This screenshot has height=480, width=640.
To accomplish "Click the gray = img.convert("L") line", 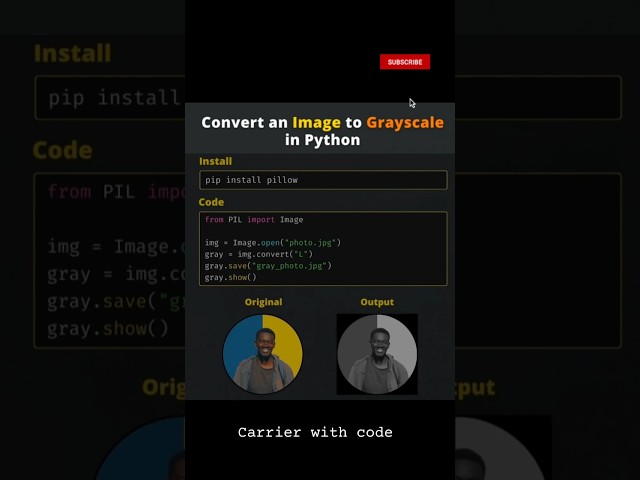I will coord(258,254).
